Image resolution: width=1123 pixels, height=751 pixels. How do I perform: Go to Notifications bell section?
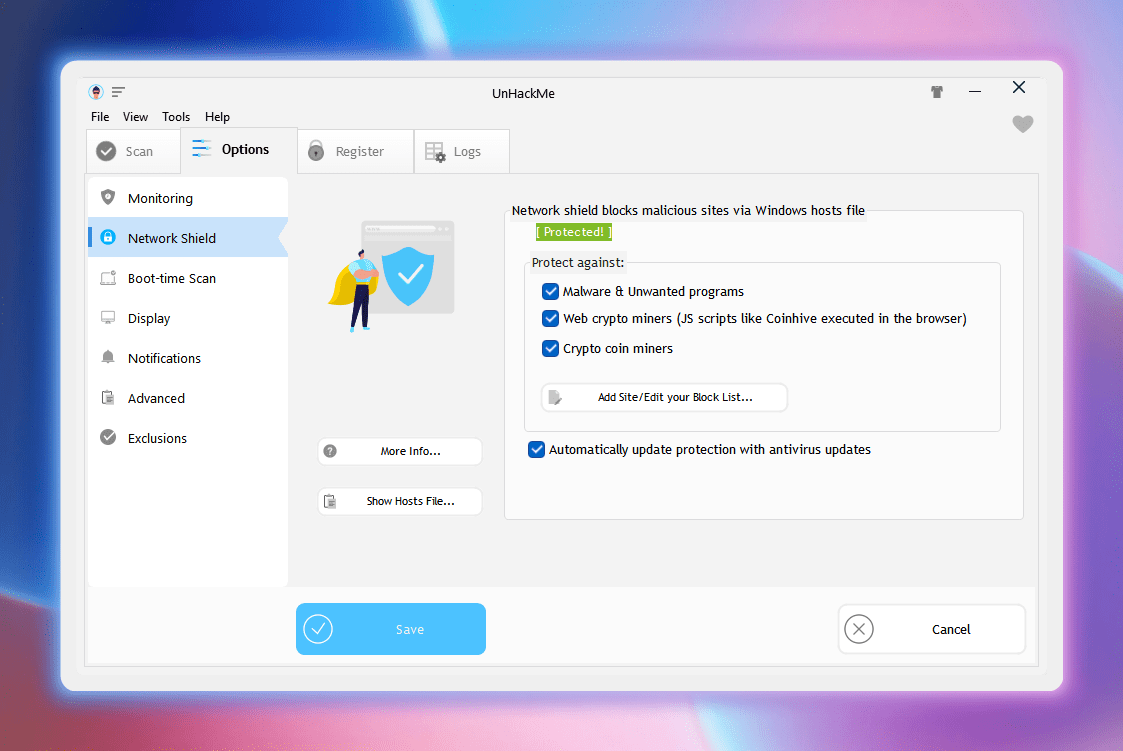[164, 358]
